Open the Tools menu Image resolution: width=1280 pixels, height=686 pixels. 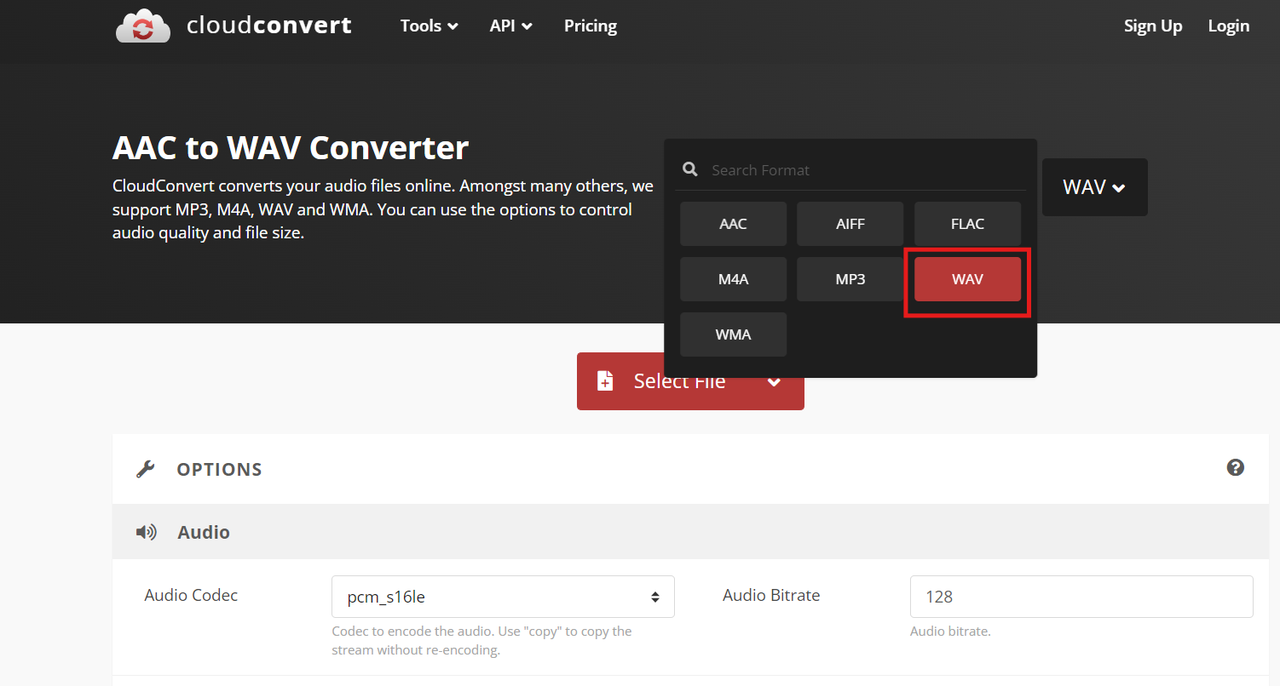(x=429, y=26)
